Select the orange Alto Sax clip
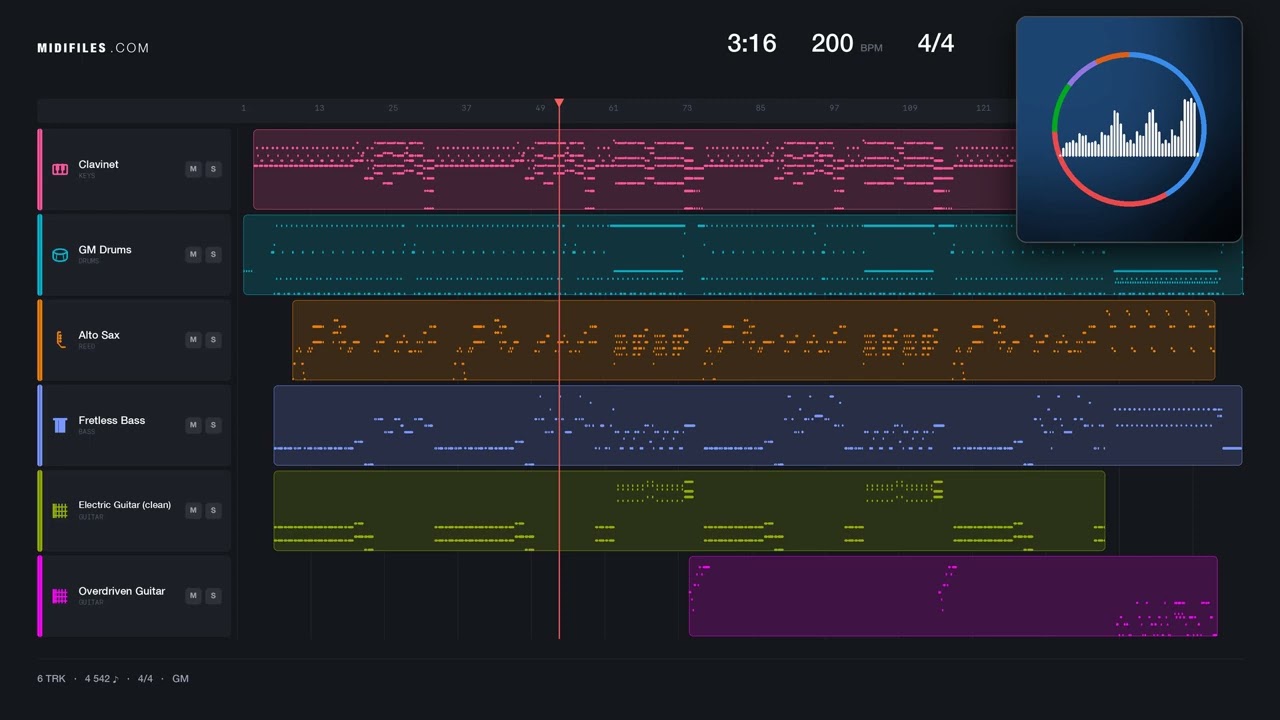This screenshot has height=720, width=1280. point(754,340)
